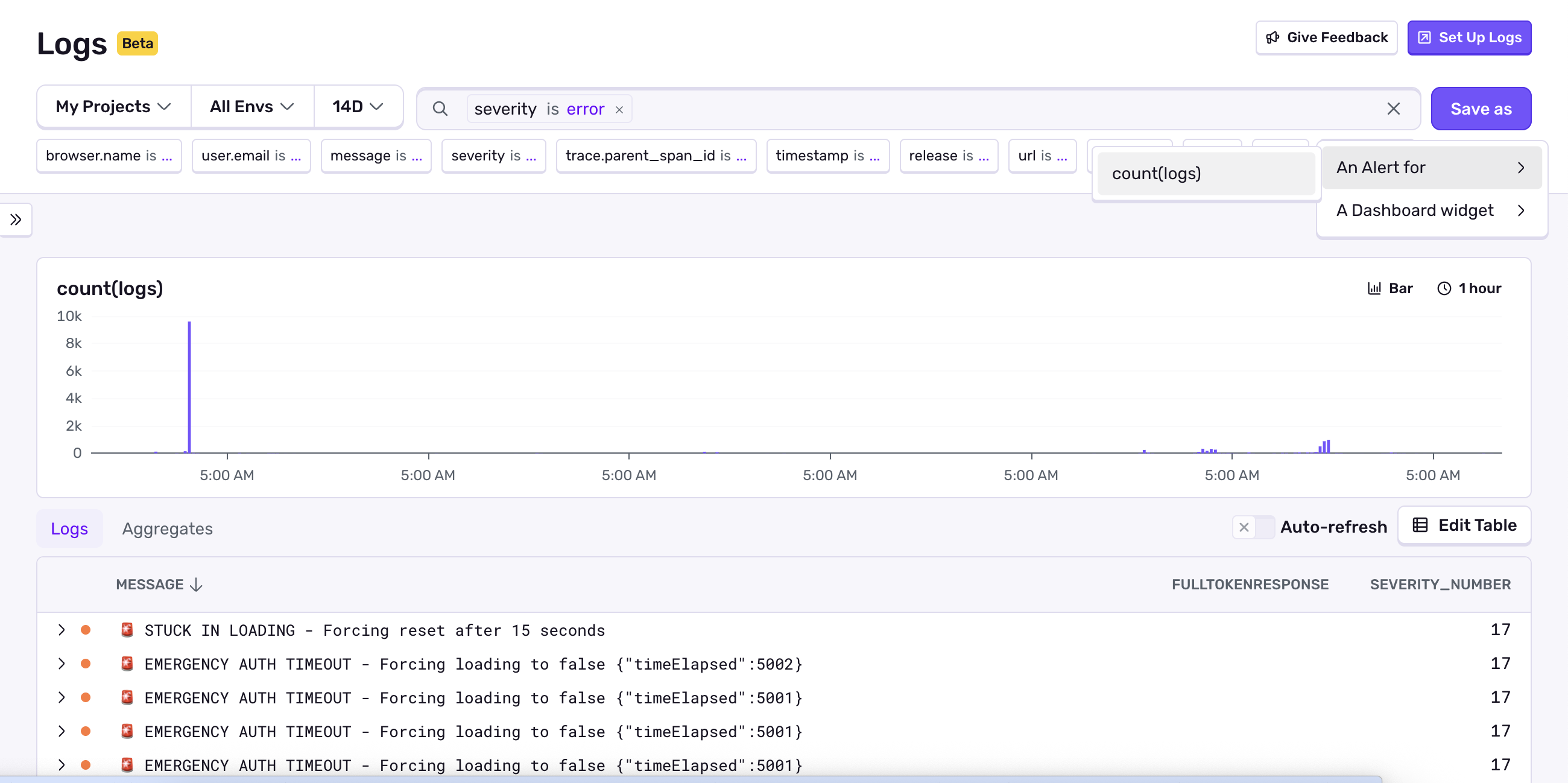Add the release is filter suggestion
Screen dimensions: 1568x783
[949, 156]
